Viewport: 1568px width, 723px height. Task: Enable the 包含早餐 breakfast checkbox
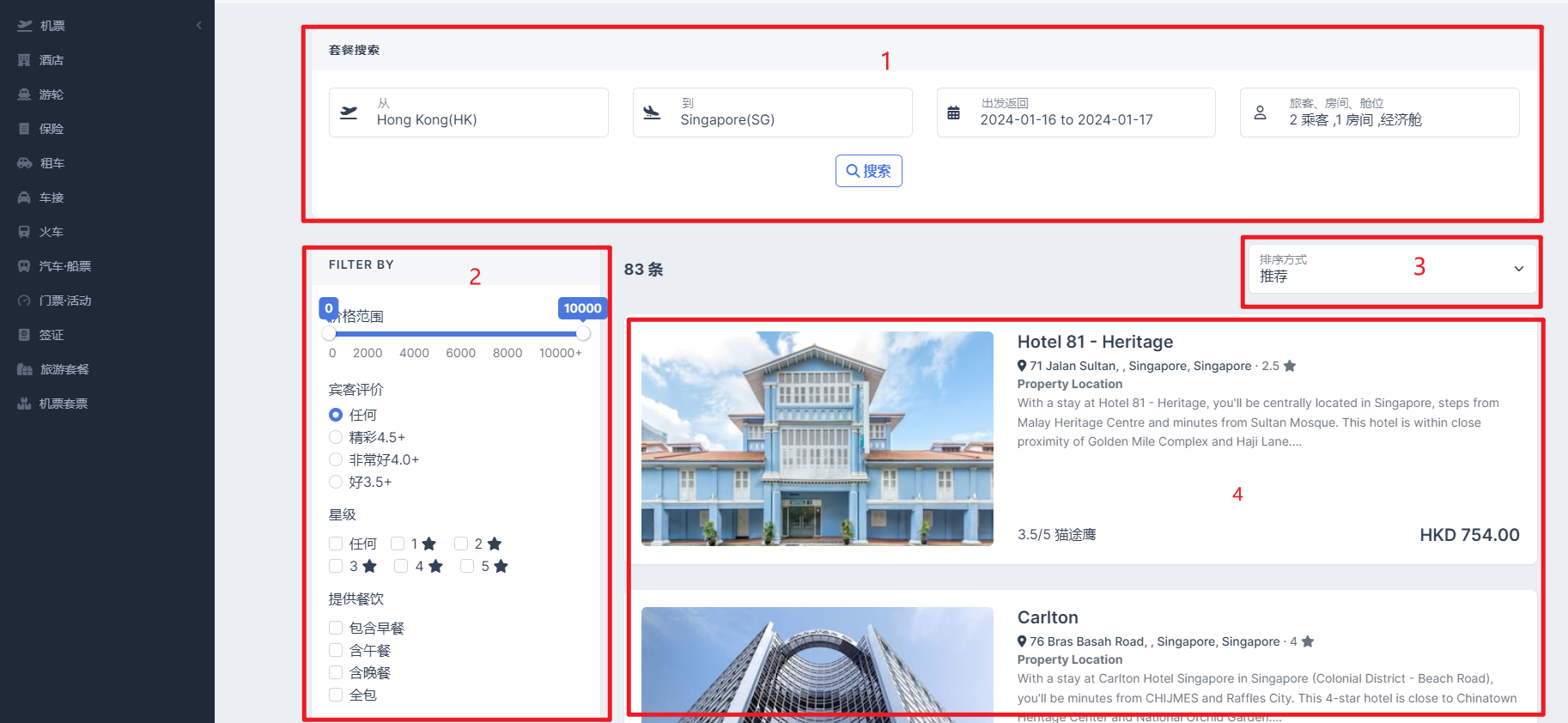(x=336, y=628)
